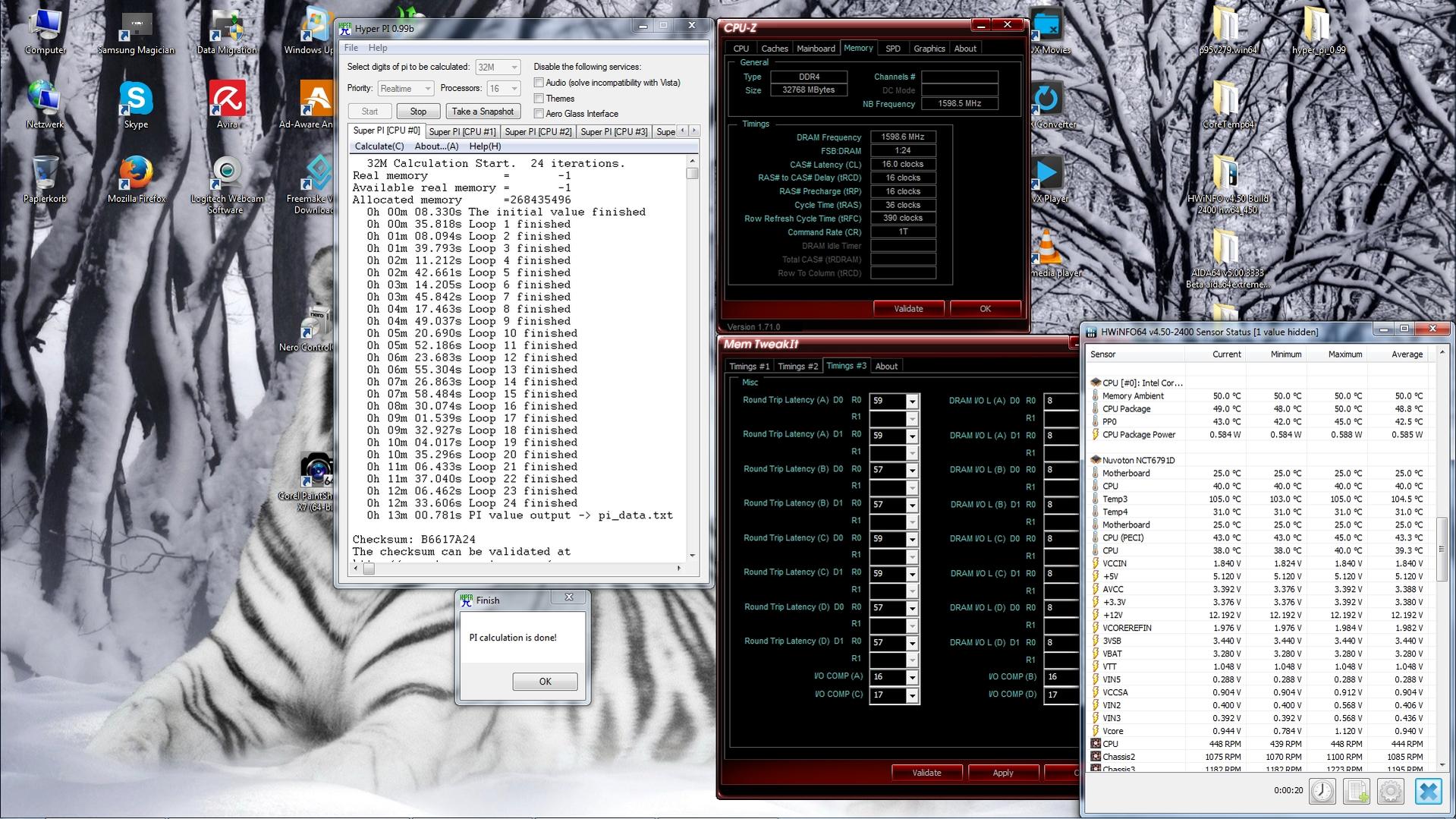
Task: Click the HWiNFO logging file icon
Action: (1357, 791)
